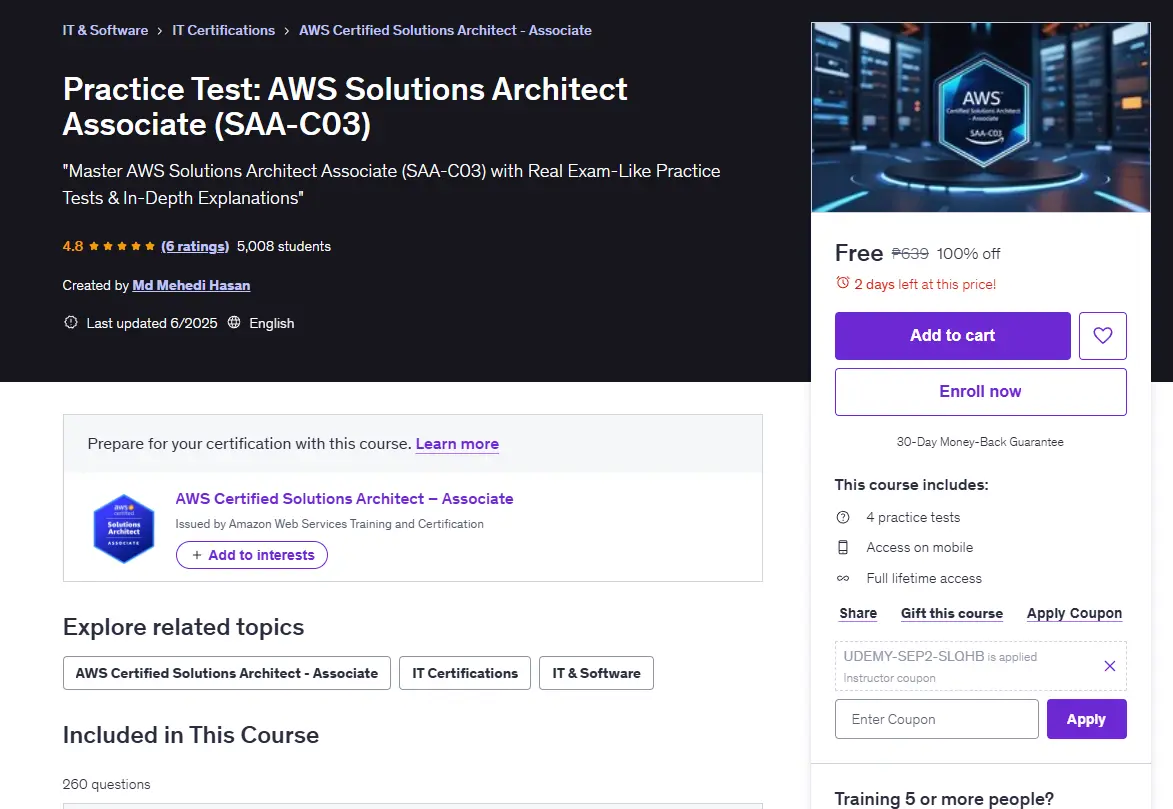The image size is (1173, 809).
Task: Open AWS Certified Solutions Architect – Associate certification title
Action: pyautogui.click(x=344, y=498)
